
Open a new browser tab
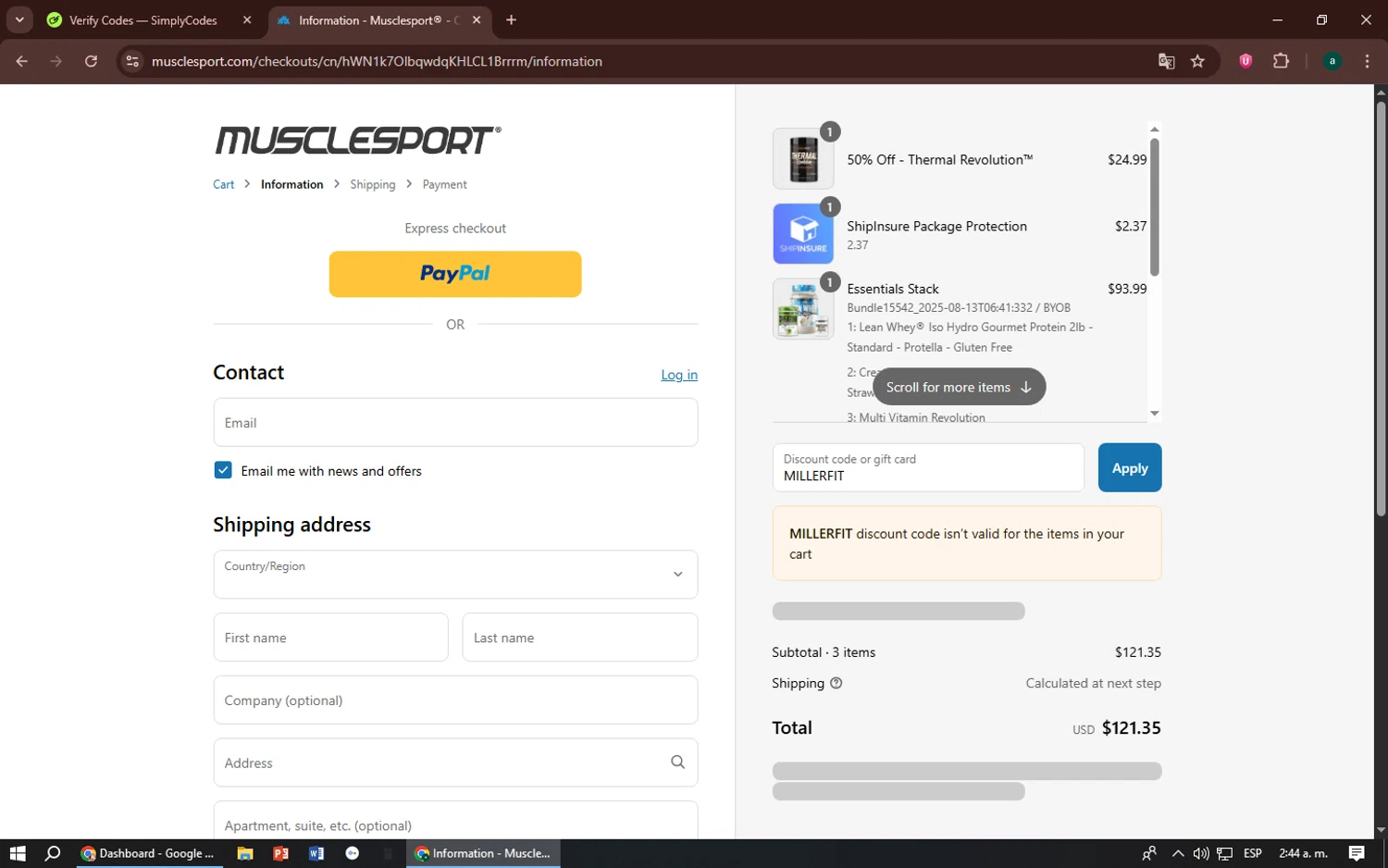pos(511,19)
